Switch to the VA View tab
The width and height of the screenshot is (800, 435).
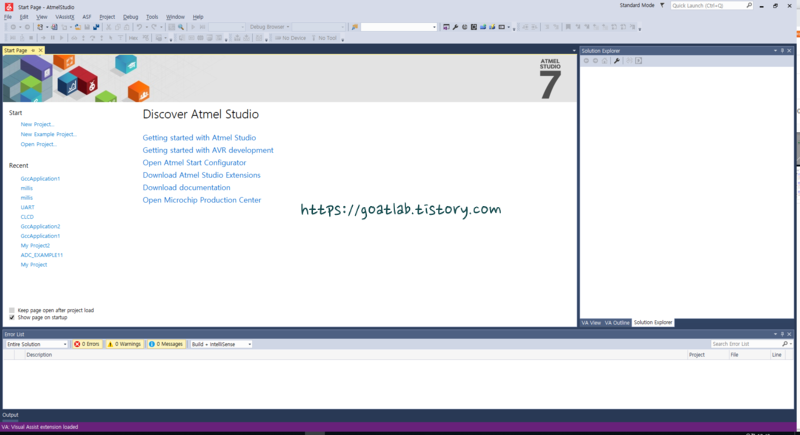click(591, 322)
